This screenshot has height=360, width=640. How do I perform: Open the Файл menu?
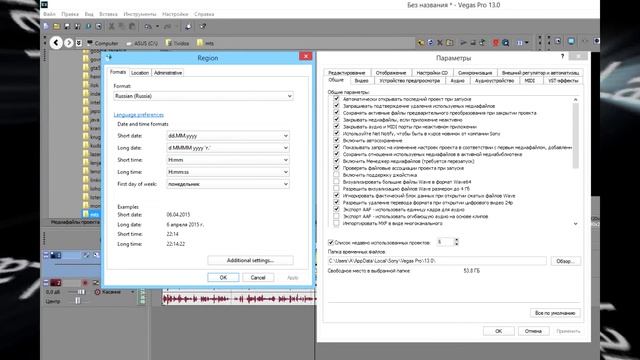(49, 14)
